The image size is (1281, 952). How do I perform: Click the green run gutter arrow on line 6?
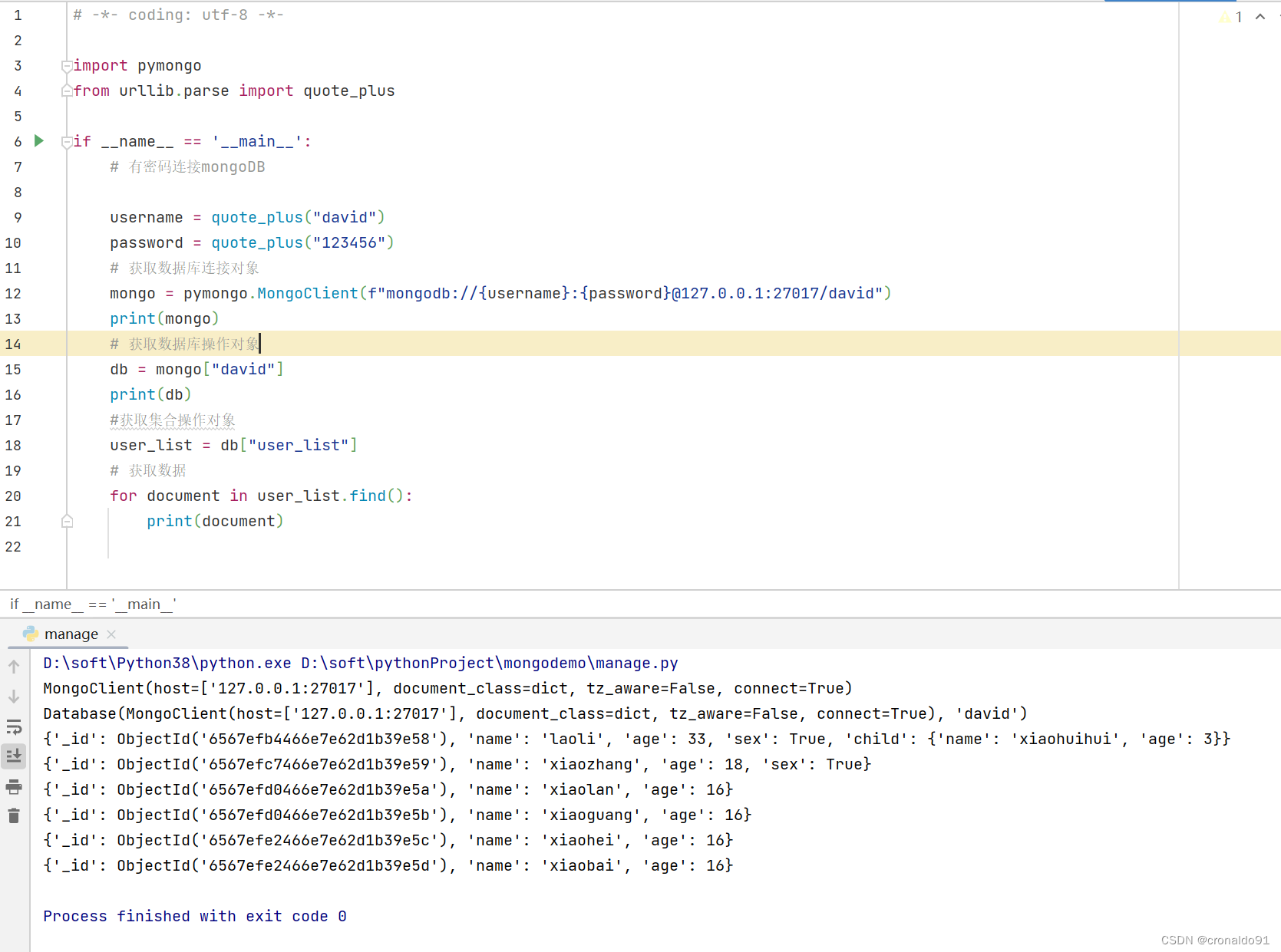click(39, 141)
